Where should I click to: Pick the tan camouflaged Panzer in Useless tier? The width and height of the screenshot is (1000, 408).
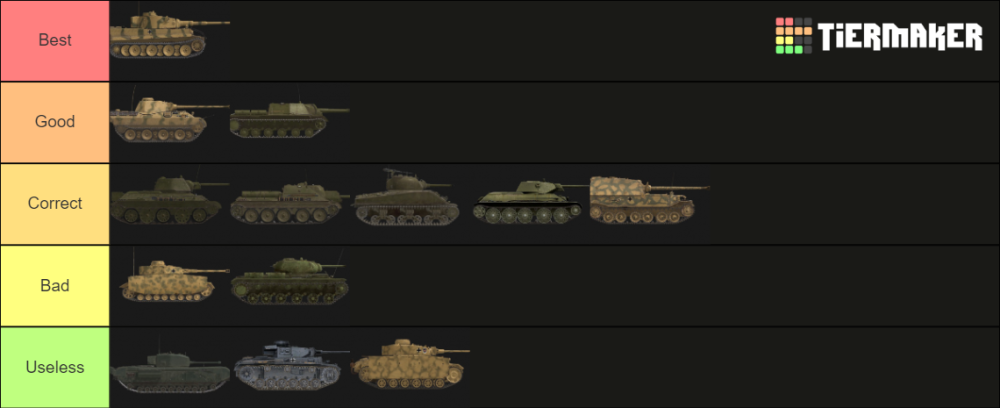pos(409,363)
